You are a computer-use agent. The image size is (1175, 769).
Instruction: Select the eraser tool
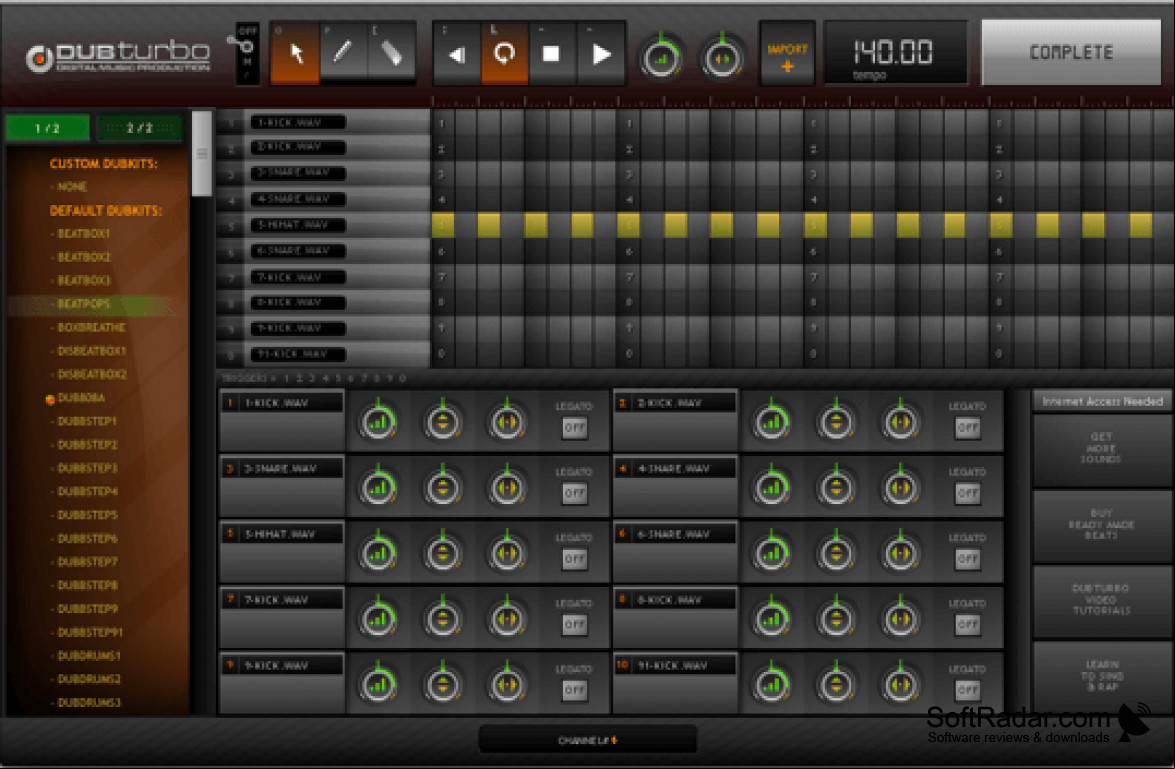(x=391, y=52)
